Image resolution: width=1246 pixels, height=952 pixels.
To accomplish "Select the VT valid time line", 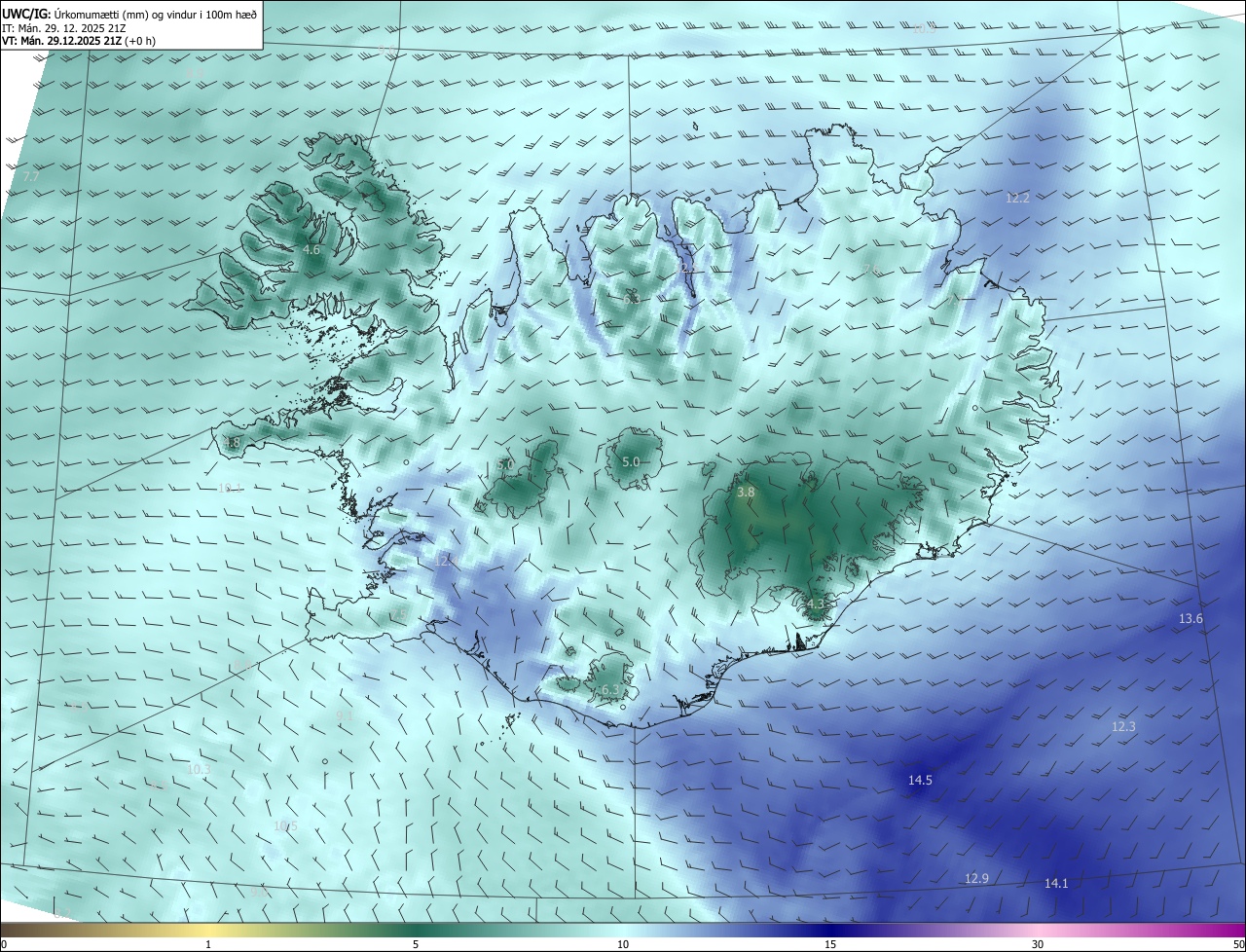I will click(x=79, y=41).
